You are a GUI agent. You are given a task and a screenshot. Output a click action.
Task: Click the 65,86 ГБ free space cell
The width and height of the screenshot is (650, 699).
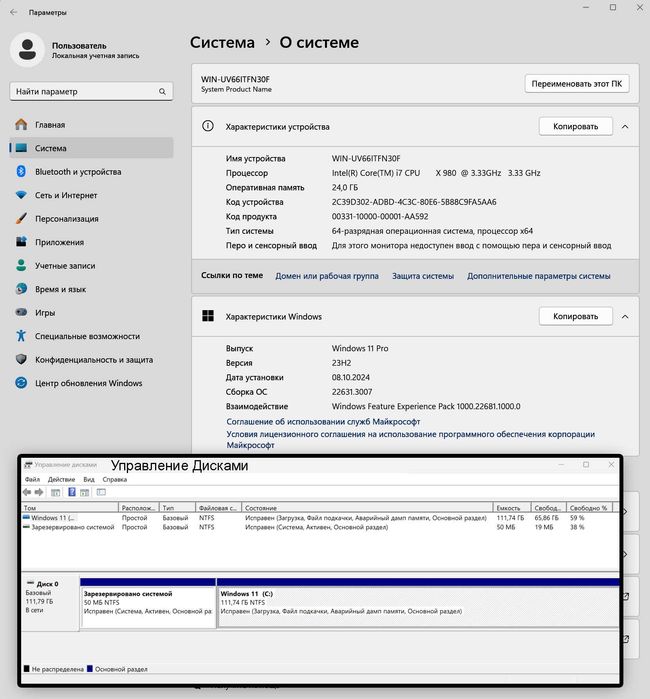[x=546, y=518]
